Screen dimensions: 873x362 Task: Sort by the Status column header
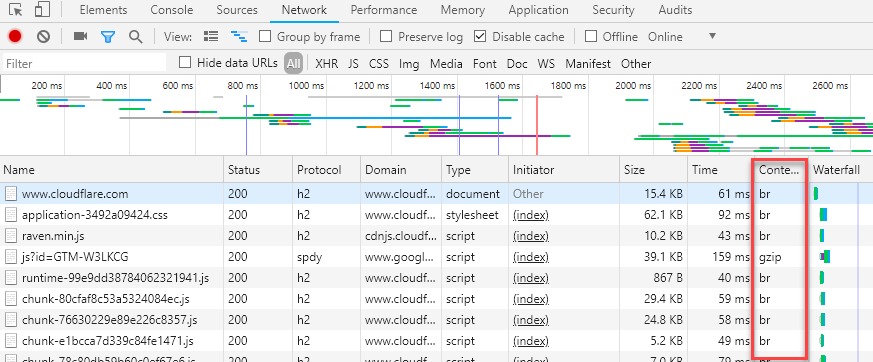point(258,170)
